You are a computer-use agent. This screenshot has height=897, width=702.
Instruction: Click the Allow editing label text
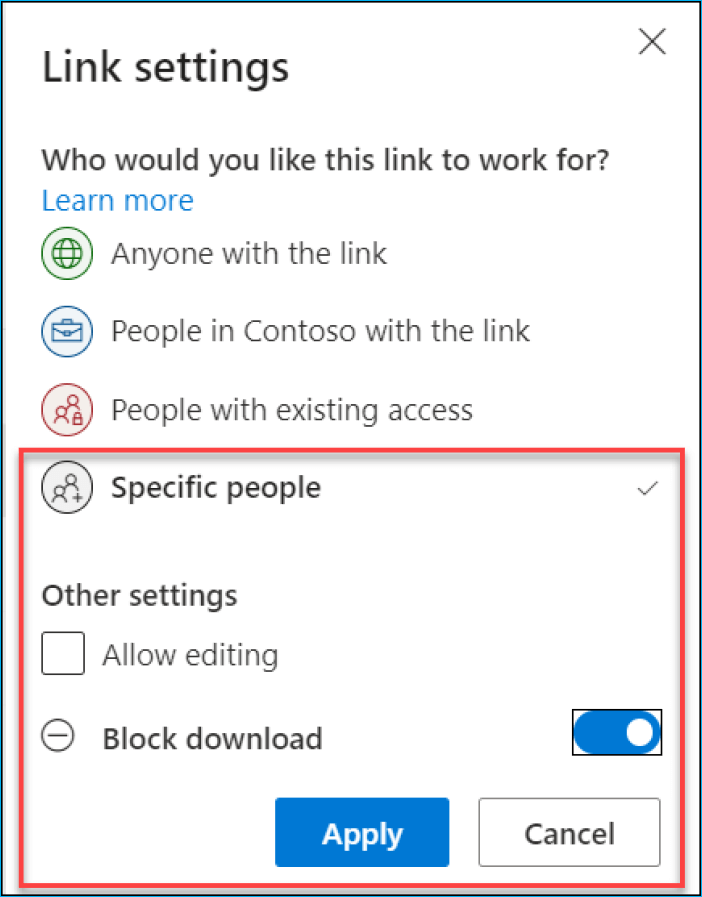click(x=189, y=653)
